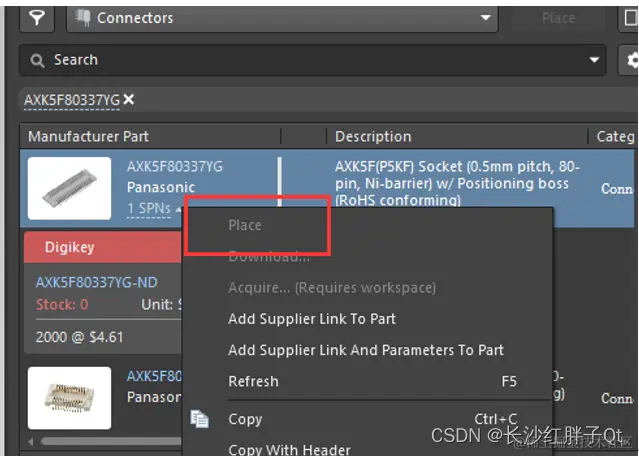Select the first Panasonic connector thumbnail
Image resolution: width=639 pixels, height=456 pixels.
click(69, 188)
